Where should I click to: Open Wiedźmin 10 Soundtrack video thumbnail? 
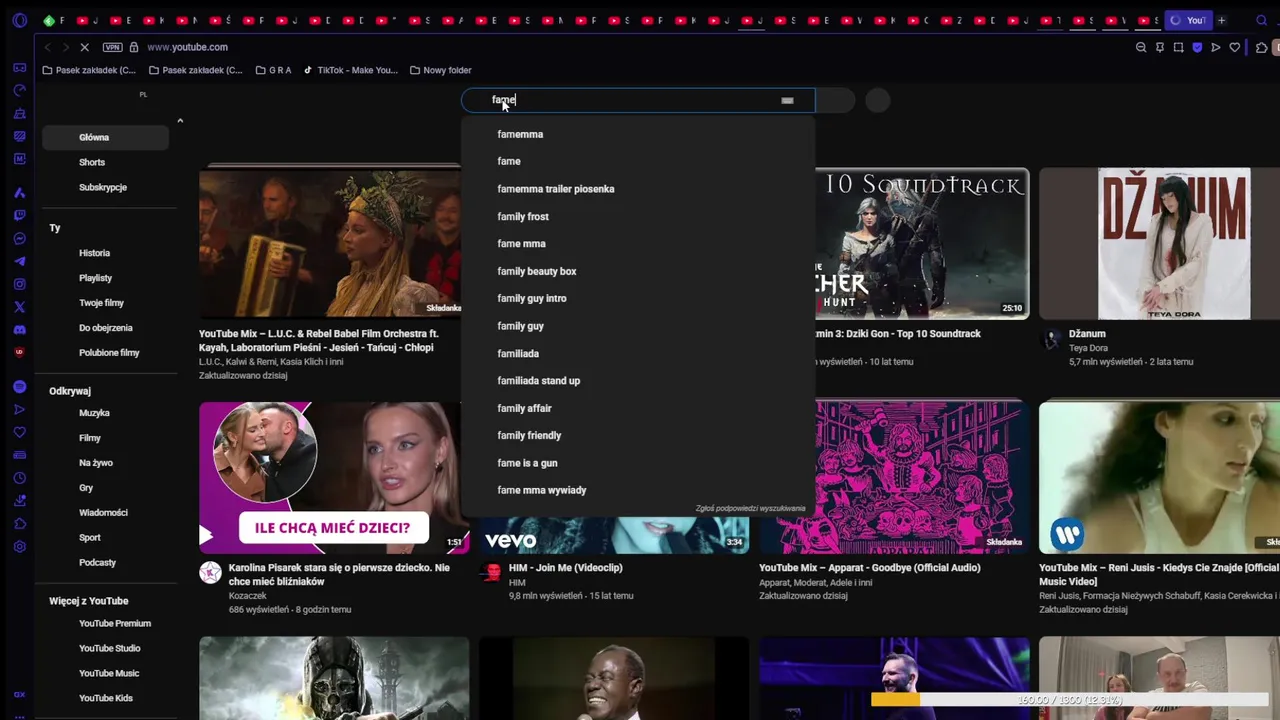[922, 243]
